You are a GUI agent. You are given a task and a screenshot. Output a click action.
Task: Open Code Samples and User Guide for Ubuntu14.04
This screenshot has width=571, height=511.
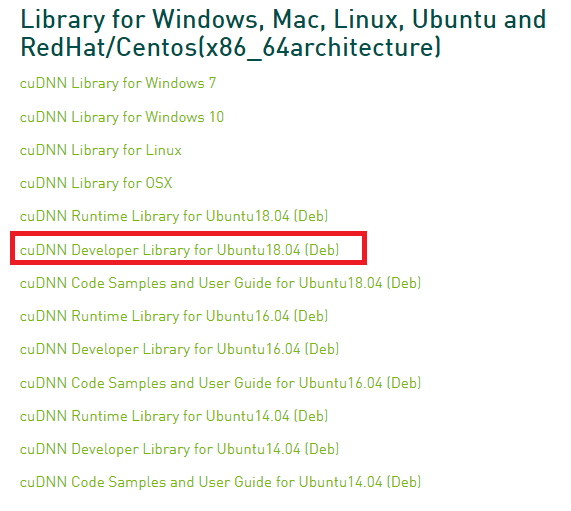tap(220, 482)
